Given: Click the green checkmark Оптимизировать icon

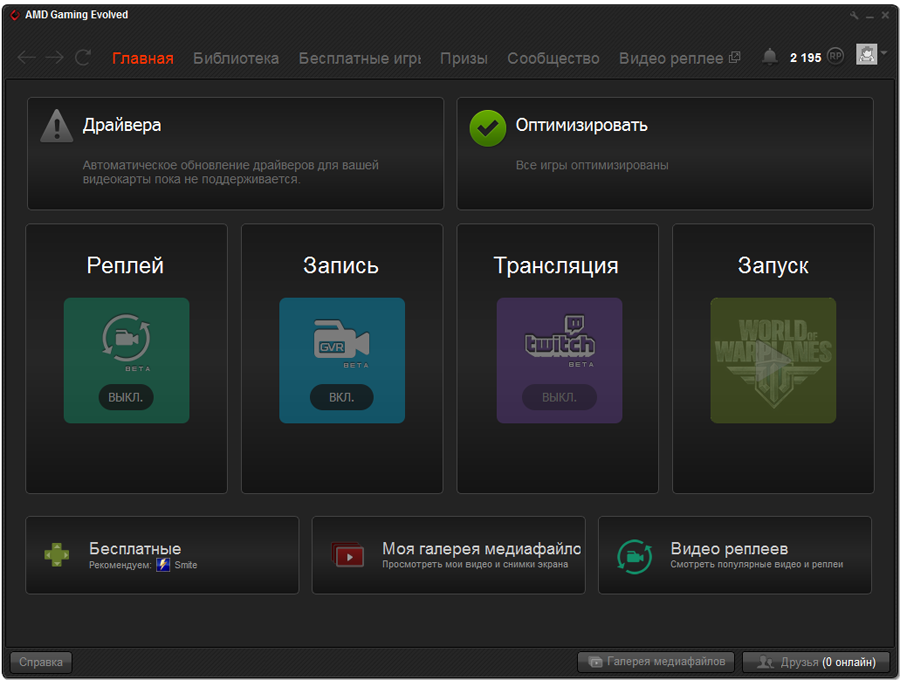Looking at the screenshot, I should tap(487, 128).
